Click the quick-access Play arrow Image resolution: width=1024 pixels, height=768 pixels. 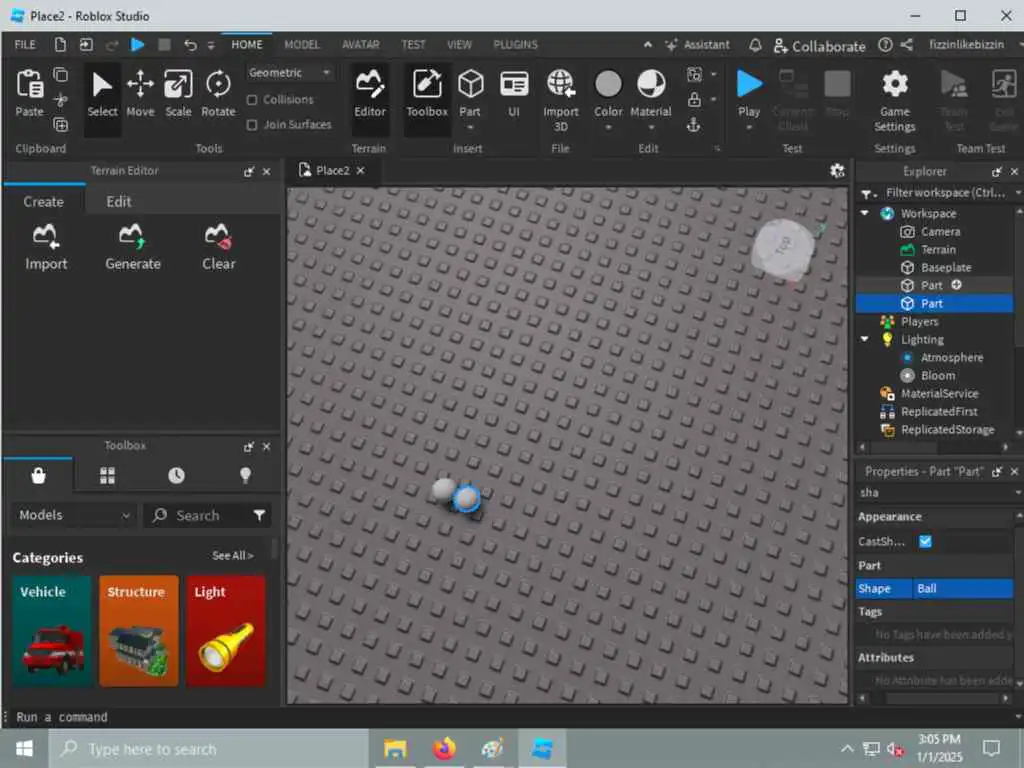pos(137,44)
